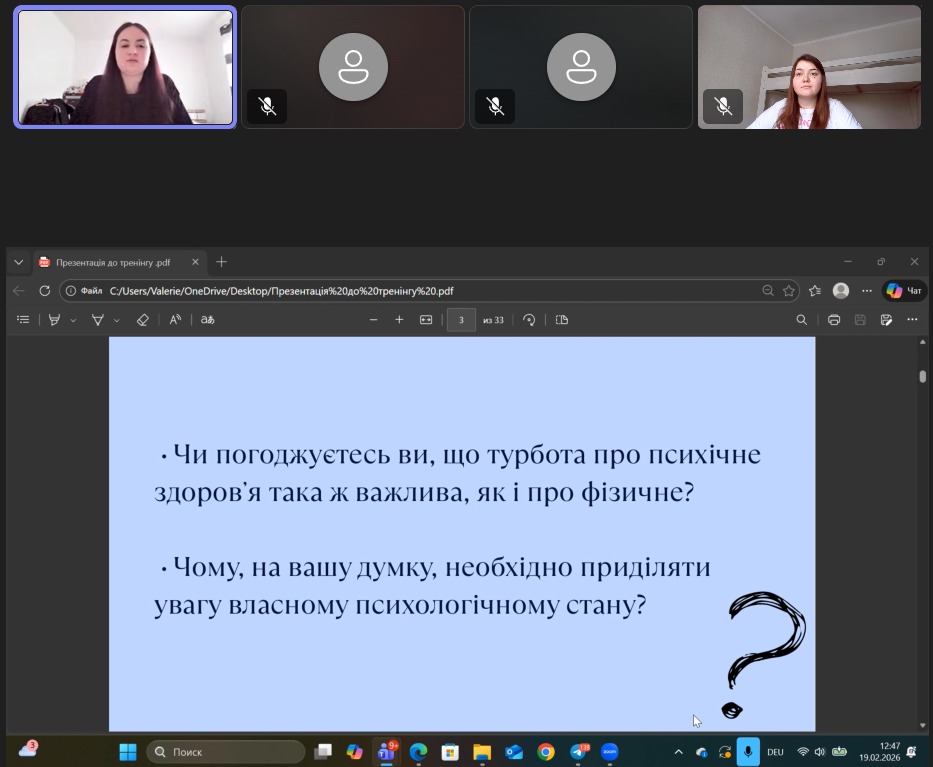Print the PDF document
Image resolution: width=933 pixels, height=767 pixels.
[x=834, y=320]
